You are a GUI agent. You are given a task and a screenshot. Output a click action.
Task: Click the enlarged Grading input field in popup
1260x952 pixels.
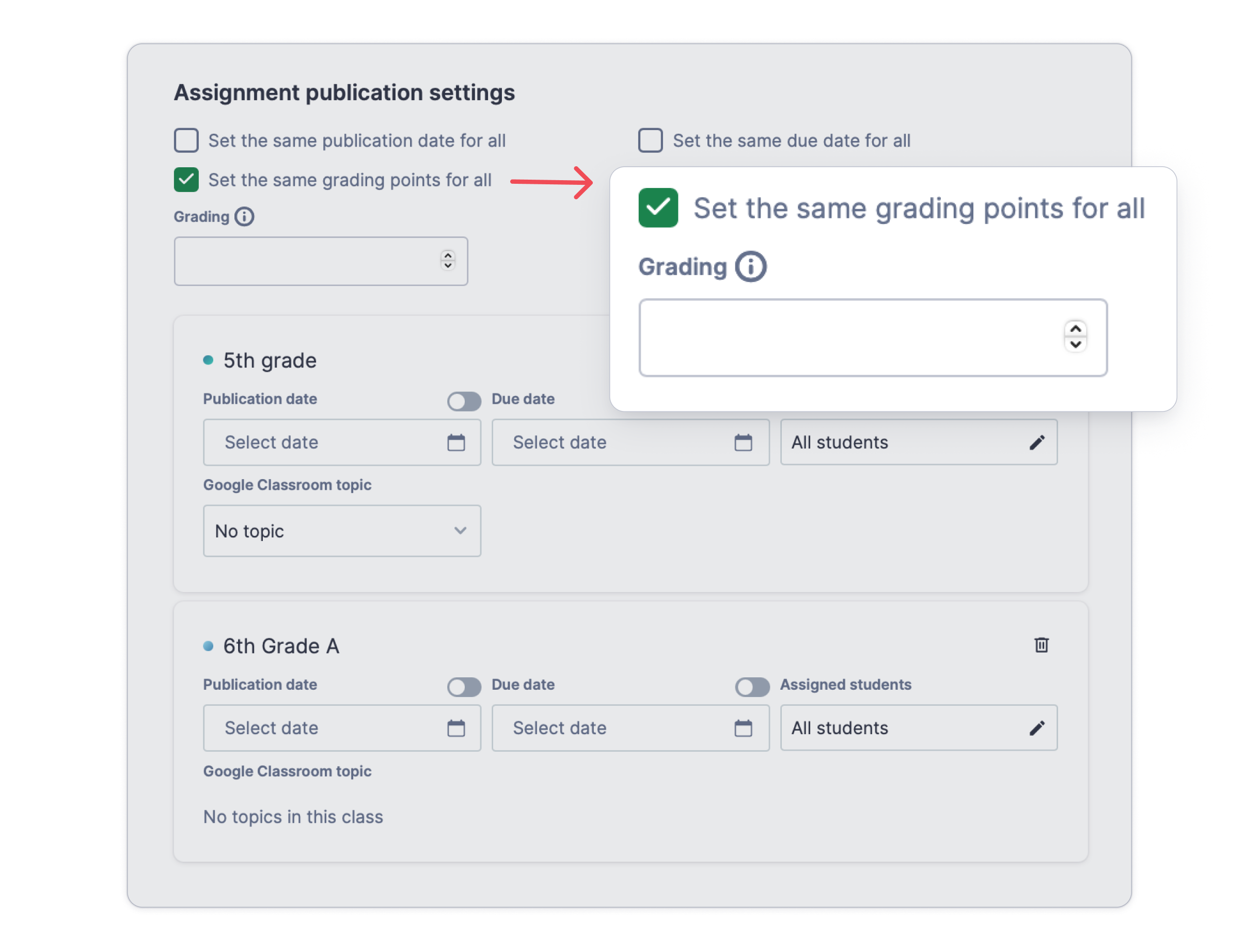pyautogui.click(x=873, y=338)
